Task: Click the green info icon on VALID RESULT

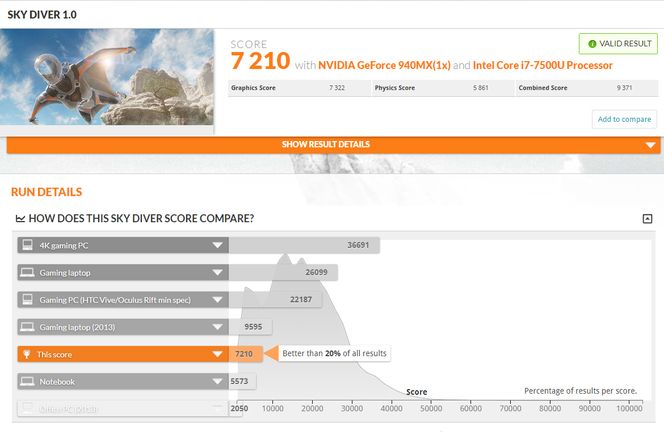Action: pyautogui.click(x=592, y=44)
